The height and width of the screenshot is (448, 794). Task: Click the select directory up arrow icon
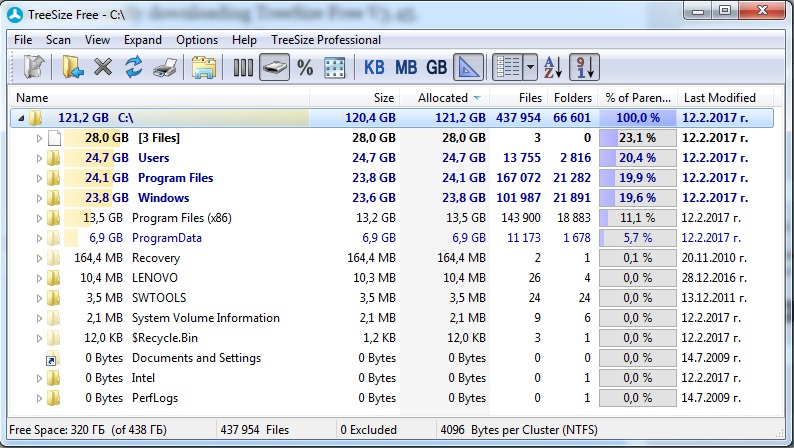point(33,67)
